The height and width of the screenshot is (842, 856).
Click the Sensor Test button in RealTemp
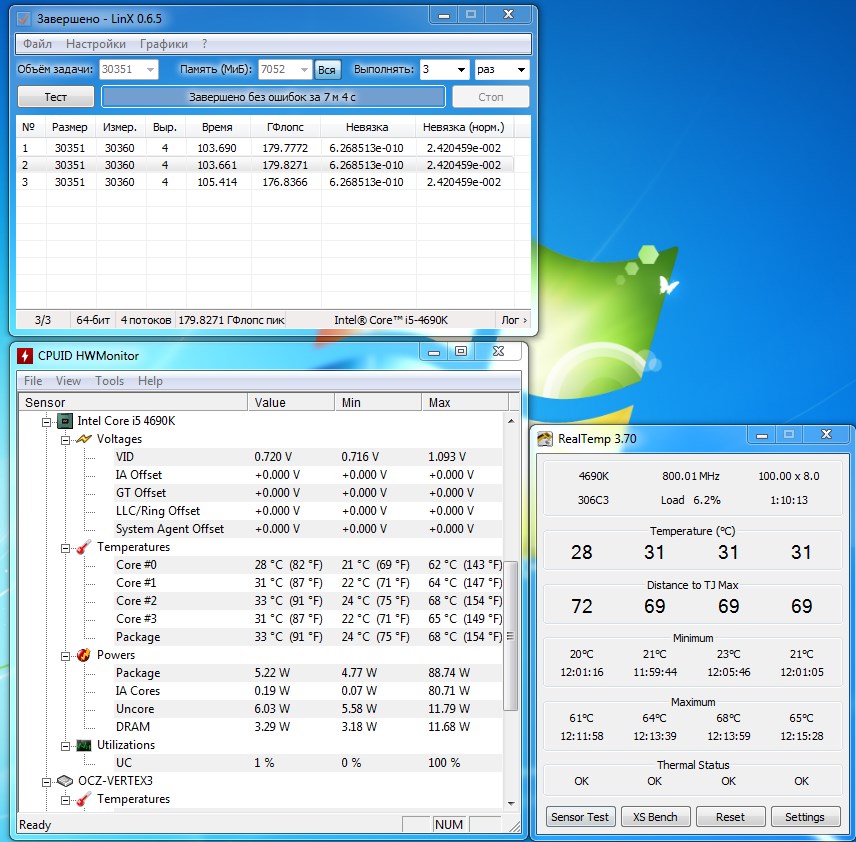coord(580,817)
